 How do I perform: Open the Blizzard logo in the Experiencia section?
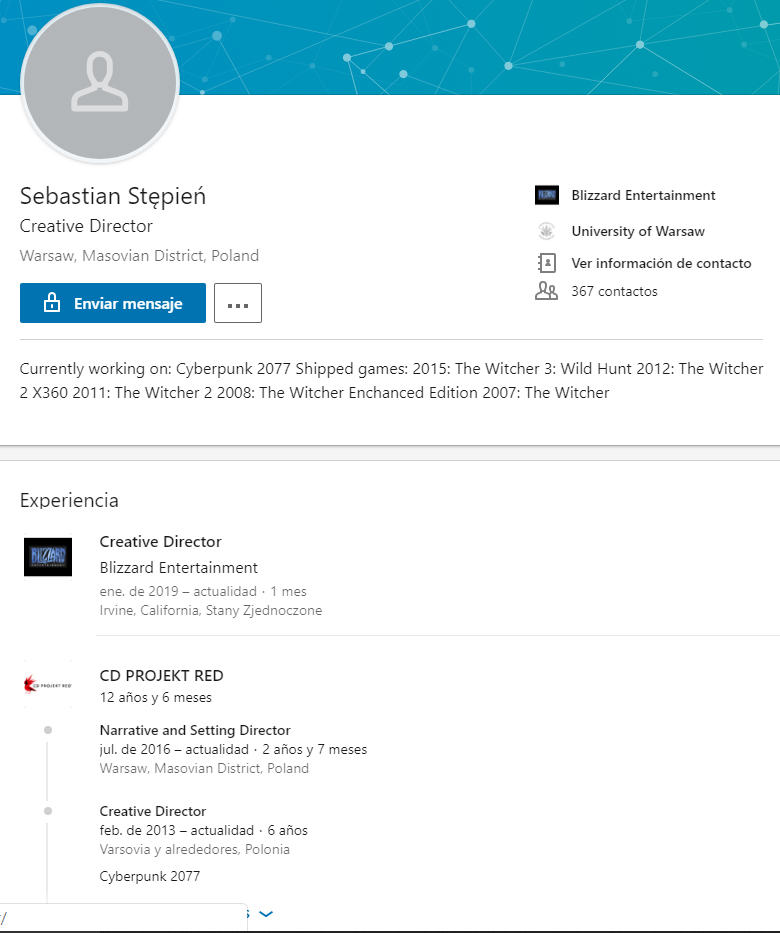tap(48, 556)
